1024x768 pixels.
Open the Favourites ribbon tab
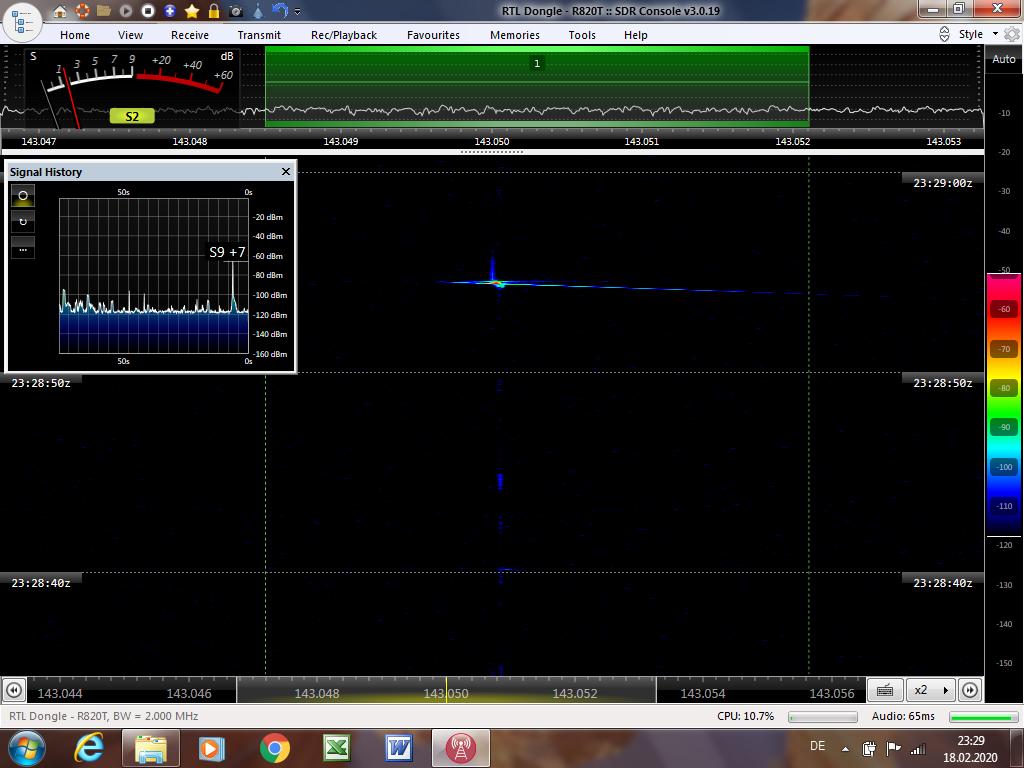coord(433,35)
